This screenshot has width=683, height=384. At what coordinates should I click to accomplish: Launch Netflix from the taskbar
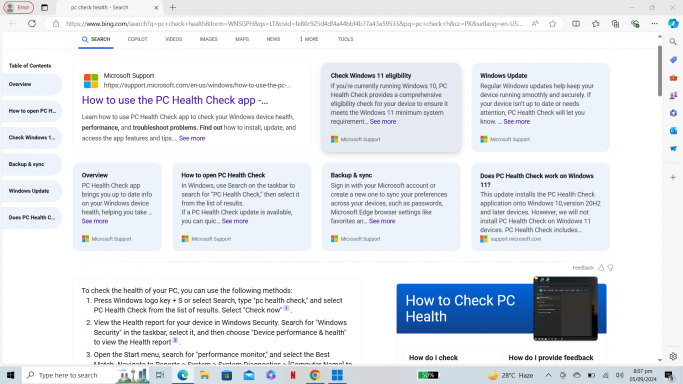(293, 375)
